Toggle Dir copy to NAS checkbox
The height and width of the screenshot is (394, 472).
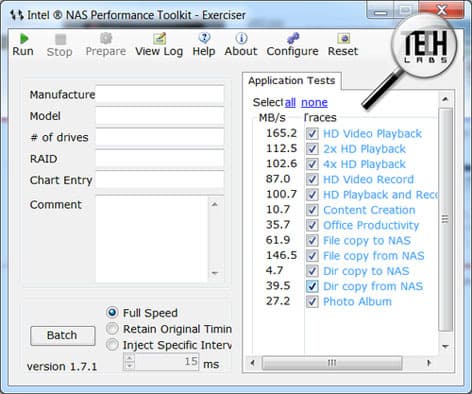[x=312, y=271]
